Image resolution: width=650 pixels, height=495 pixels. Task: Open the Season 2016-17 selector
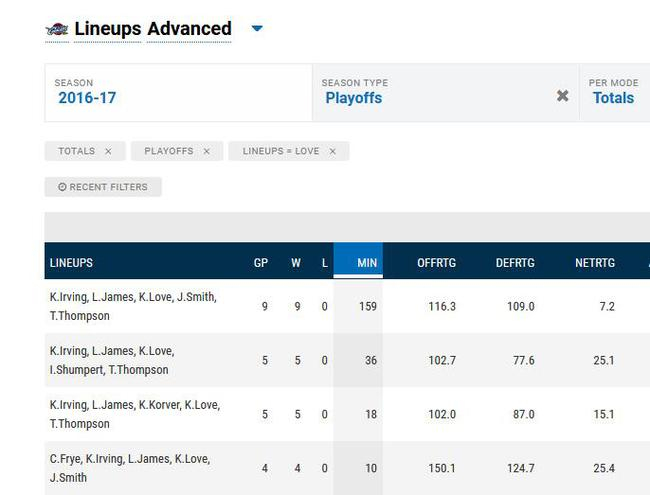point(178,93)
